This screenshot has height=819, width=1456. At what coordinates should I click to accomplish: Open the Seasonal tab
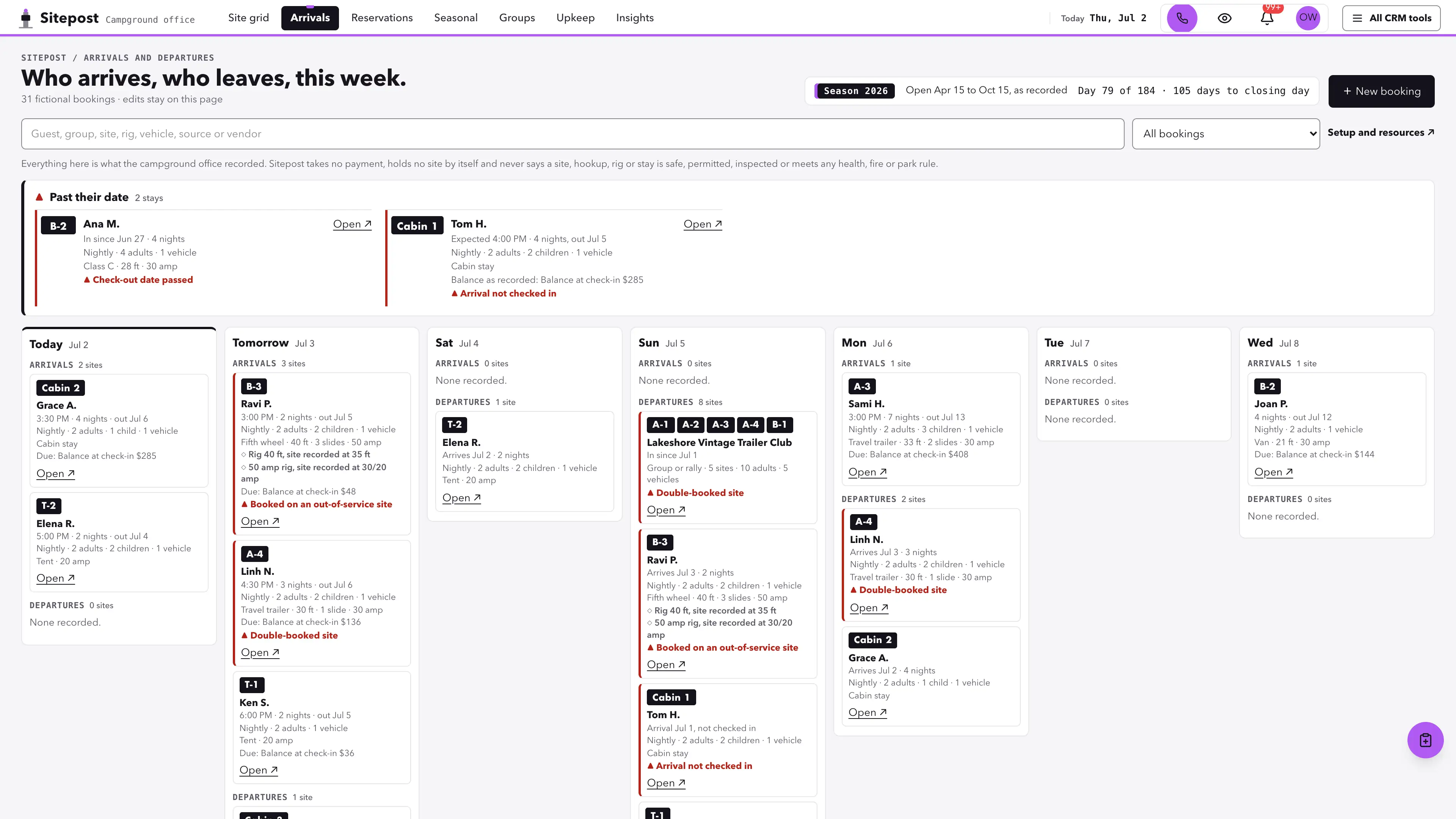click(455, 18)
